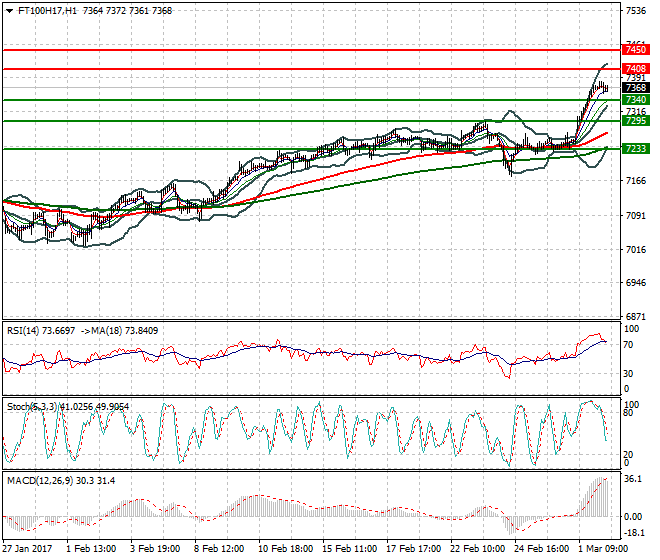Click the 6946 price scale value

pos(636,283)
